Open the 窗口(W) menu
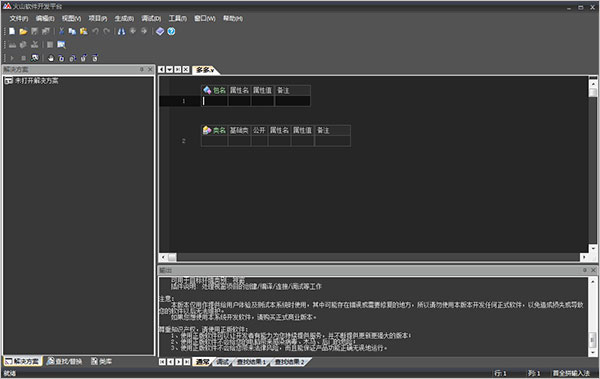The height and width of the screenshot is (379, 600). pos(205,18)
